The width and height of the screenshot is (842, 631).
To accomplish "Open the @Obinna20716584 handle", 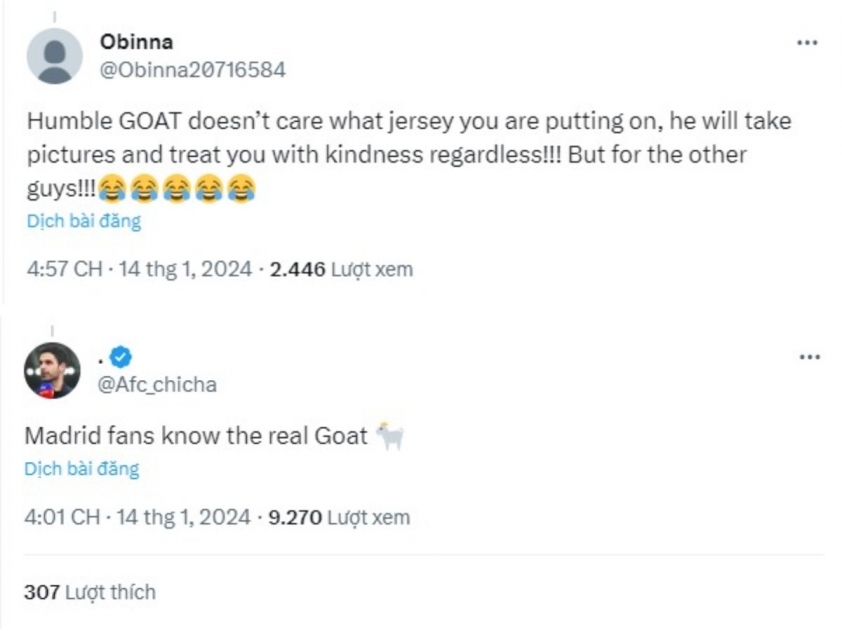I will 193,70.
